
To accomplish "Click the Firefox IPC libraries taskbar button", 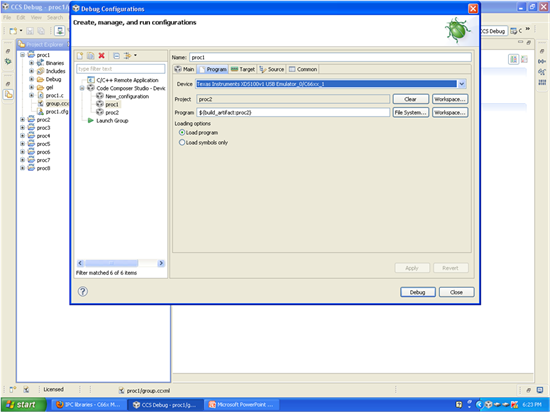I will tap(88, 405).
